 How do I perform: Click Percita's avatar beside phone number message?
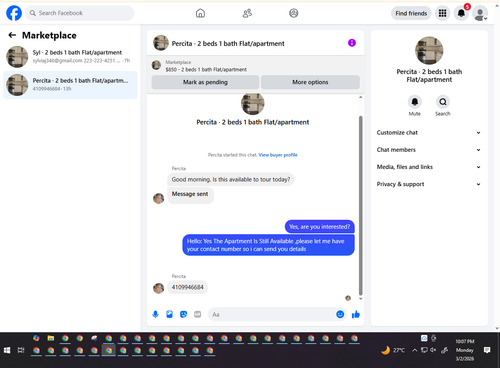coord(159,288)
